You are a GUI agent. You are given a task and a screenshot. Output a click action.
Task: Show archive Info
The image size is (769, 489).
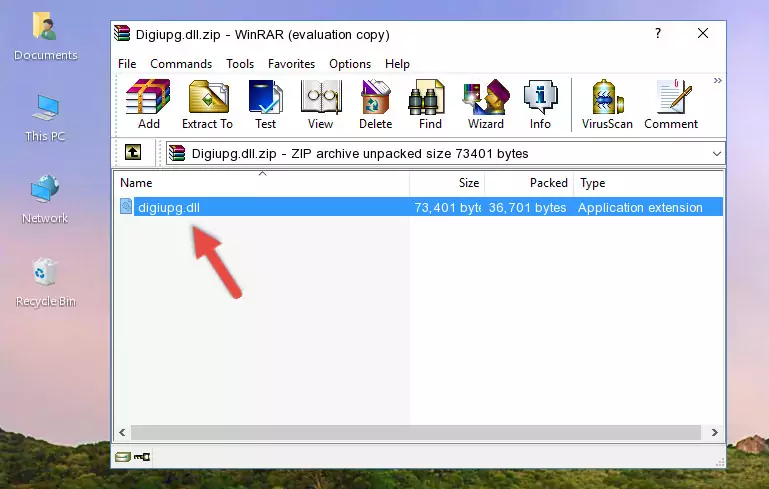540,104
